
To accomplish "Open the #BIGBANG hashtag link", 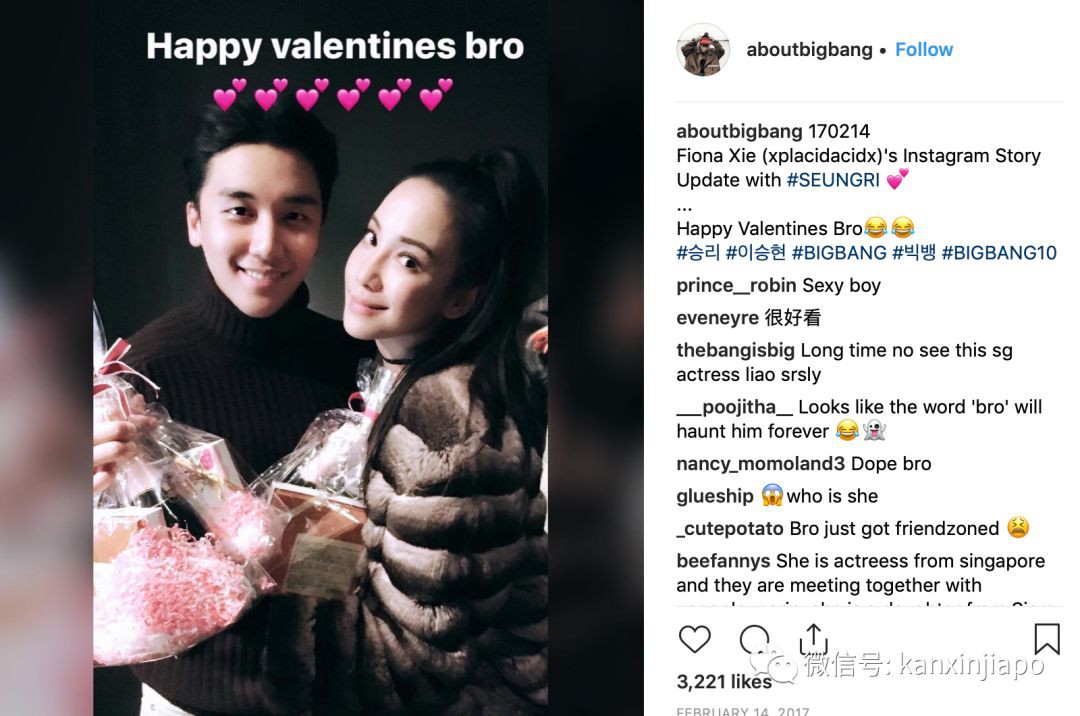I will [x=839, y=253].
